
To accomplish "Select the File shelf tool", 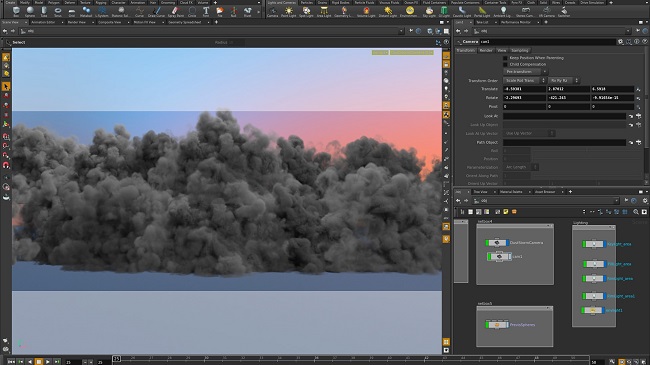I will (220, 12).
